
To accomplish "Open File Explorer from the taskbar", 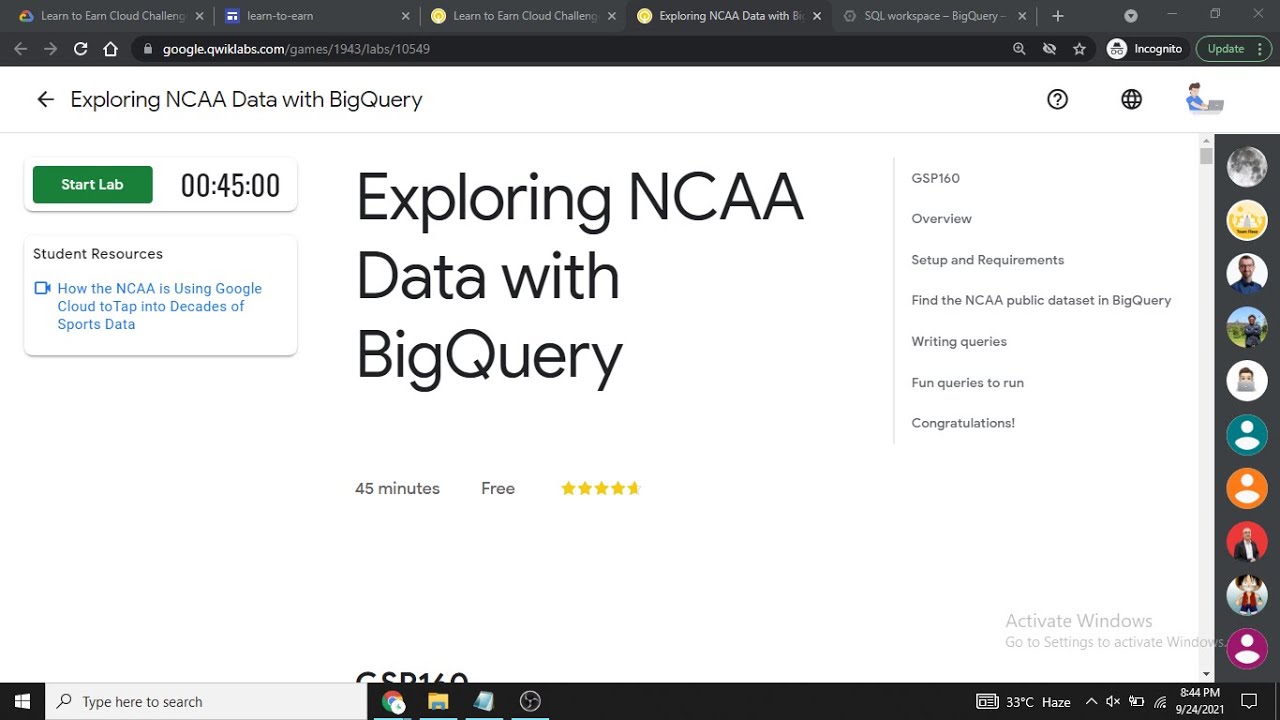I will pos(438,701).
